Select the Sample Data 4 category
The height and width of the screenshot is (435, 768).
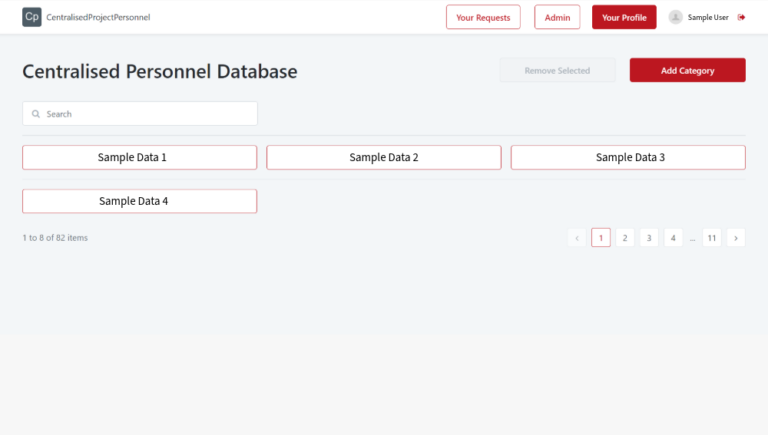pyautogui.click(x=140, y=201)
